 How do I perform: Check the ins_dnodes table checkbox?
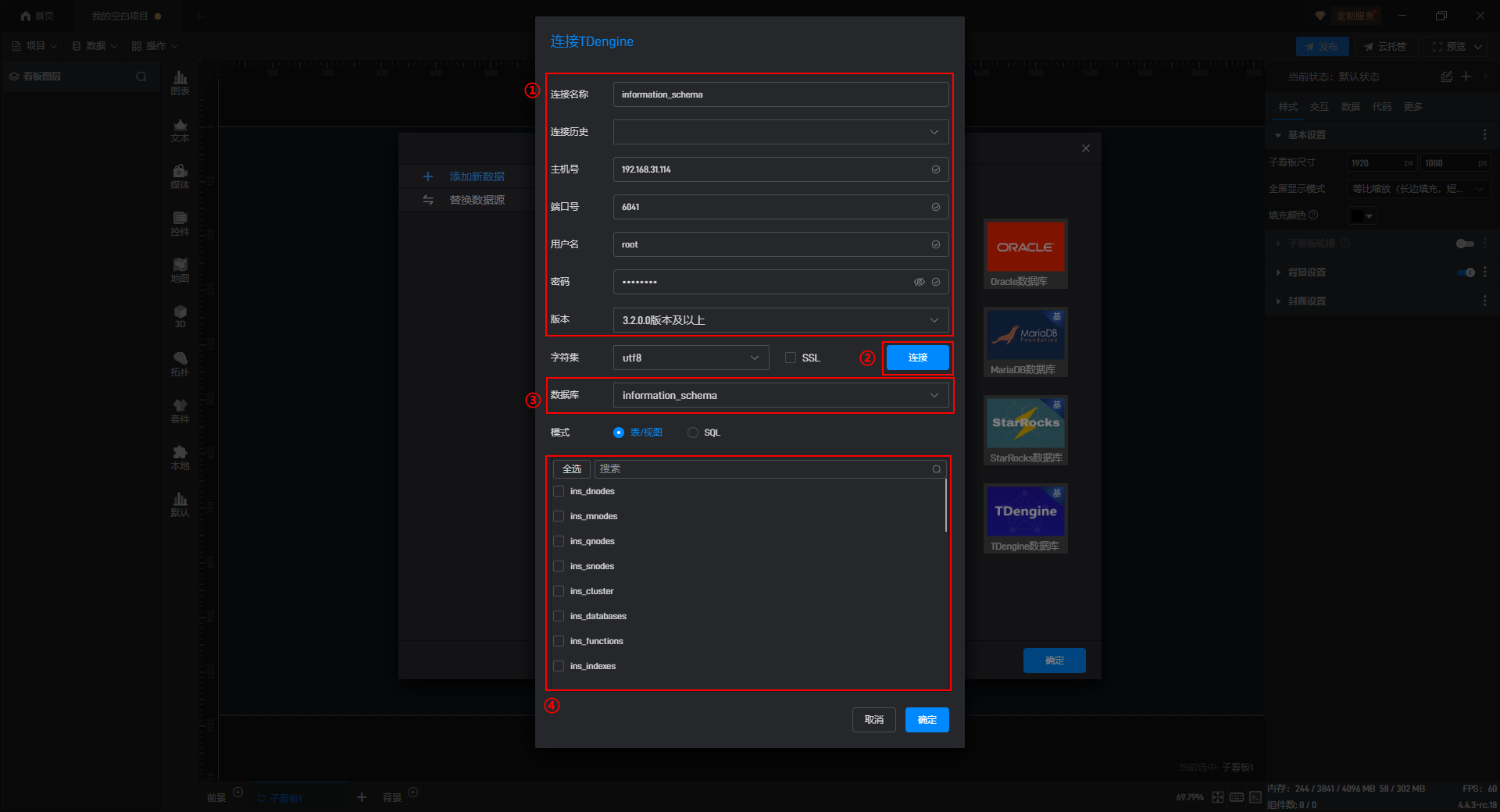coord(559,491)
